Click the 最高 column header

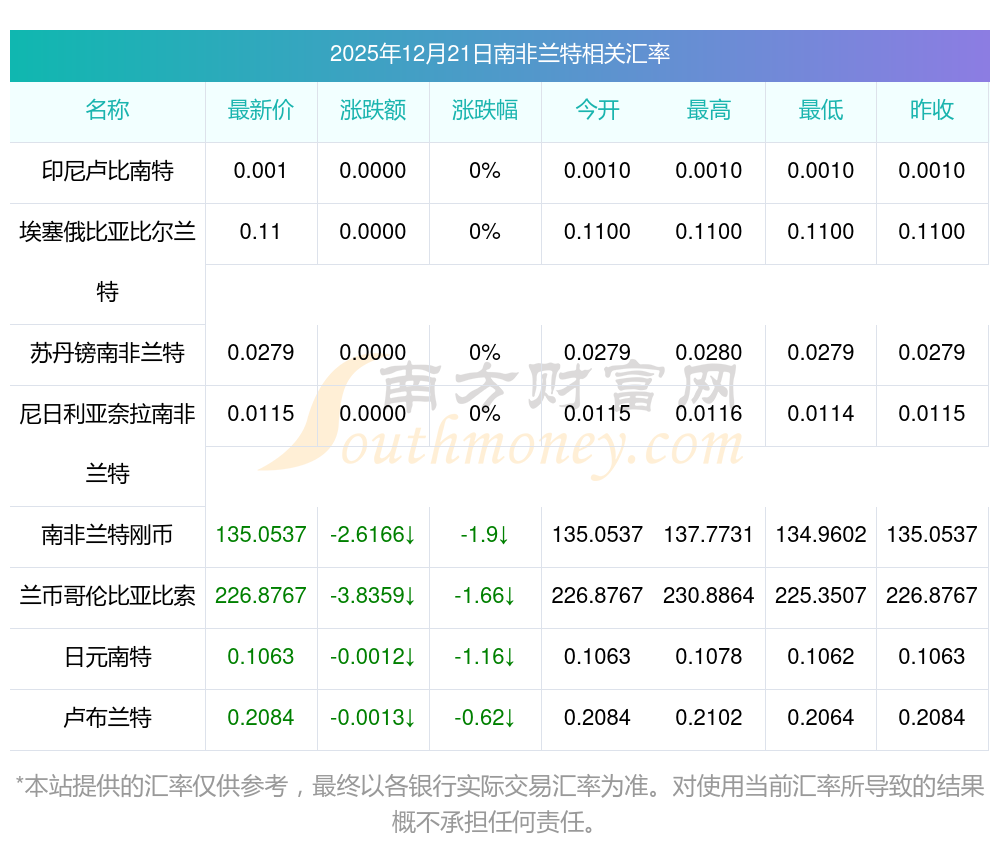point(709,110)
